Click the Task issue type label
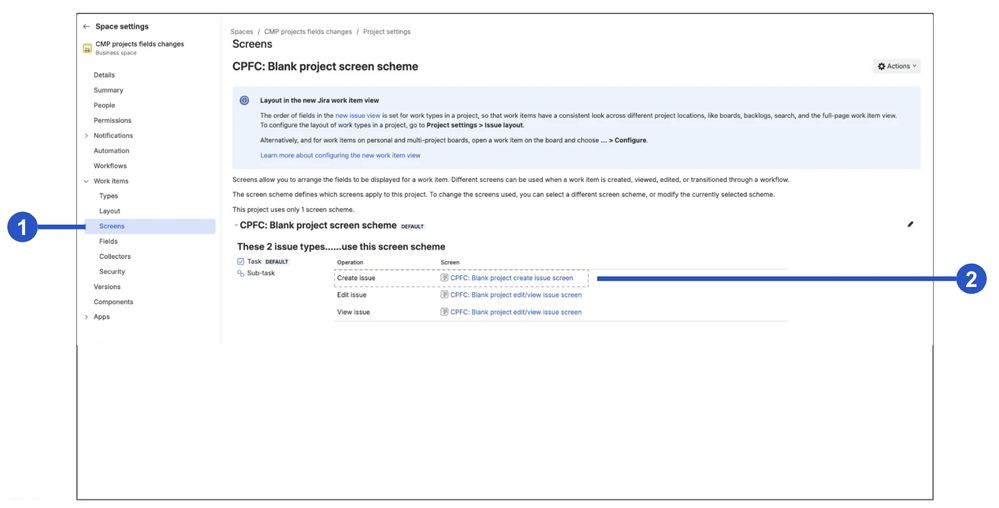 (254, 261)
